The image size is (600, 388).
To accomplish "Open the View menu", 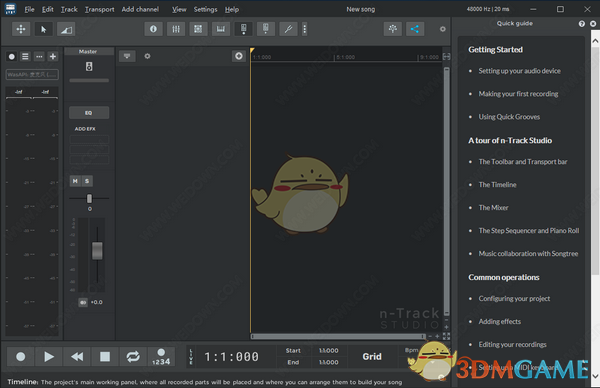I will 179,10.
